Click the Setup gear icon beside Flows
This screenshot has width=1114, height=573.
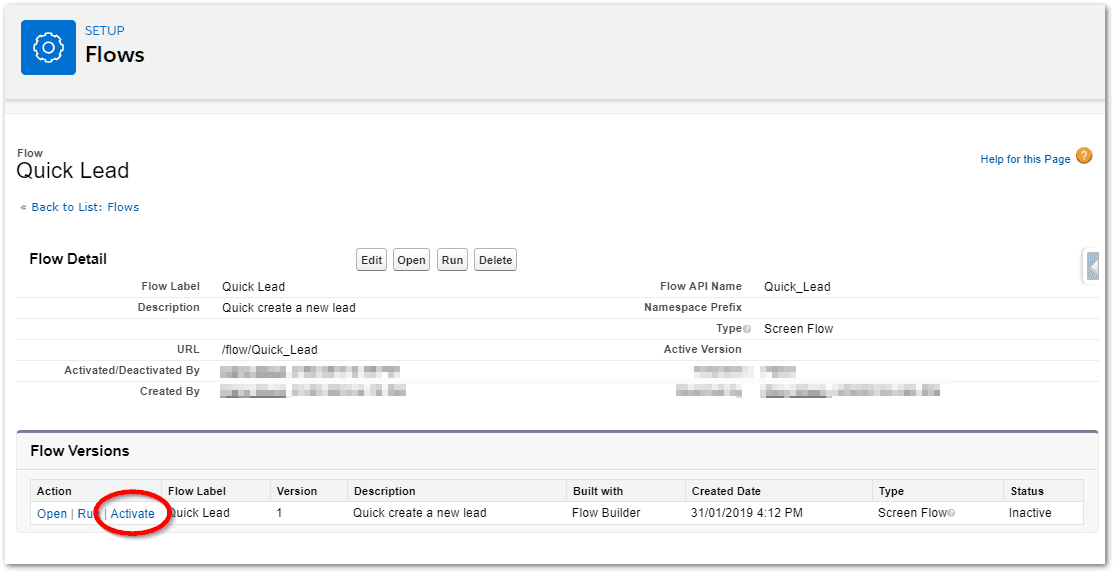pyautogui.click(x=48, y=48)
